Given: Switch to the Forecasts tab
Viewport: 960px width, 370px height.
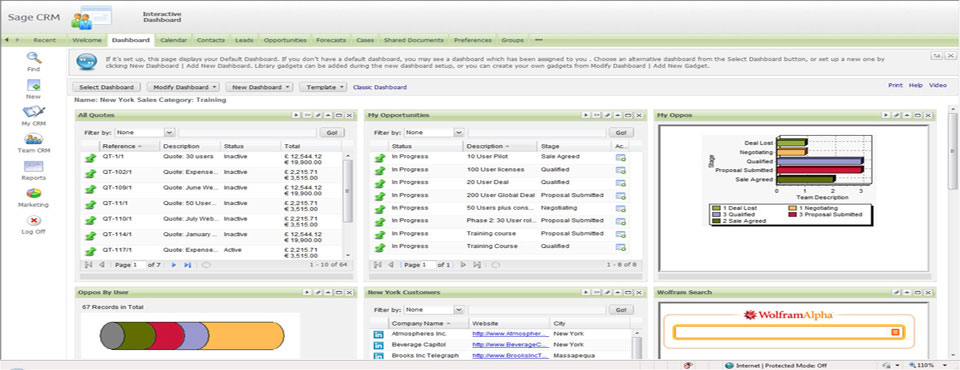Looking at the screenshot, I should point(331,40).
